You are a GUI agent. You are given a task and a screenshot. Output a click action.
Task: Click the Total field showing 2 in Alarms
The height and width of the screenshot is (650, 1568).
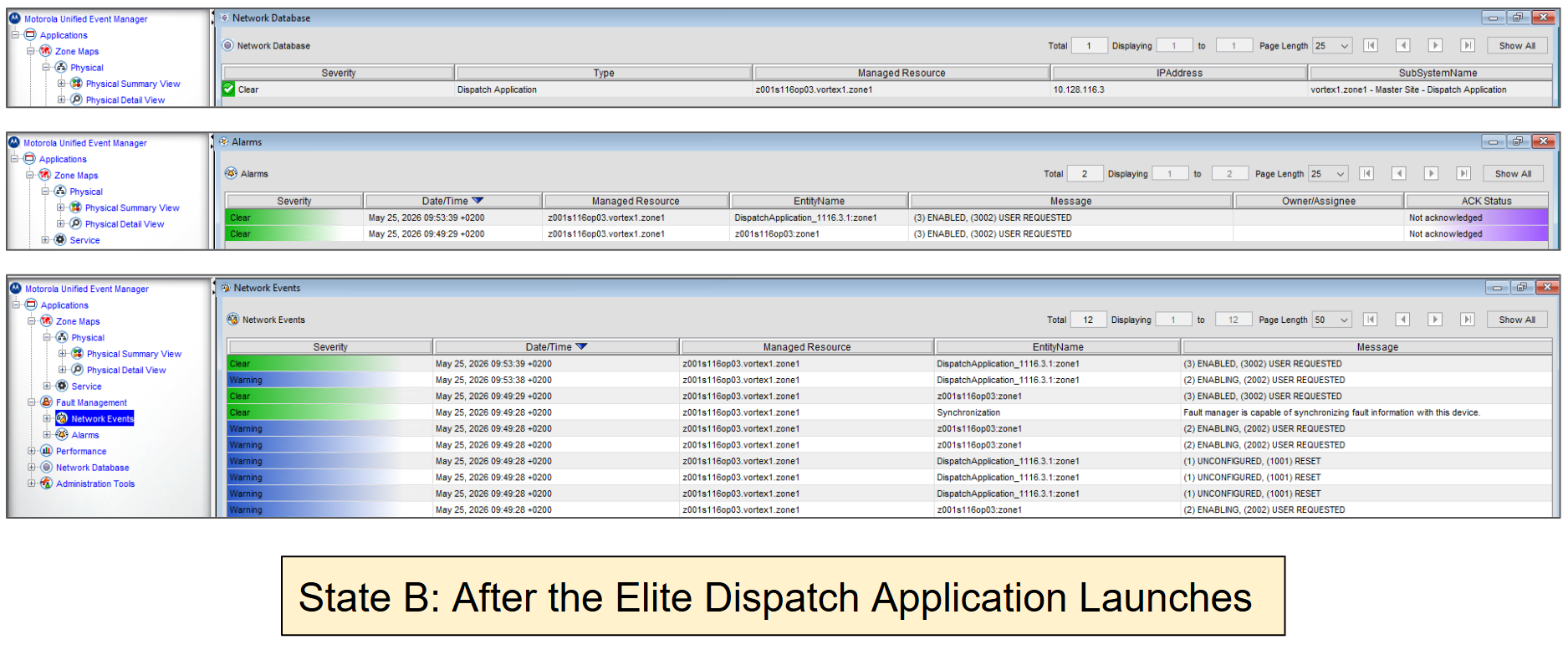1085,174
